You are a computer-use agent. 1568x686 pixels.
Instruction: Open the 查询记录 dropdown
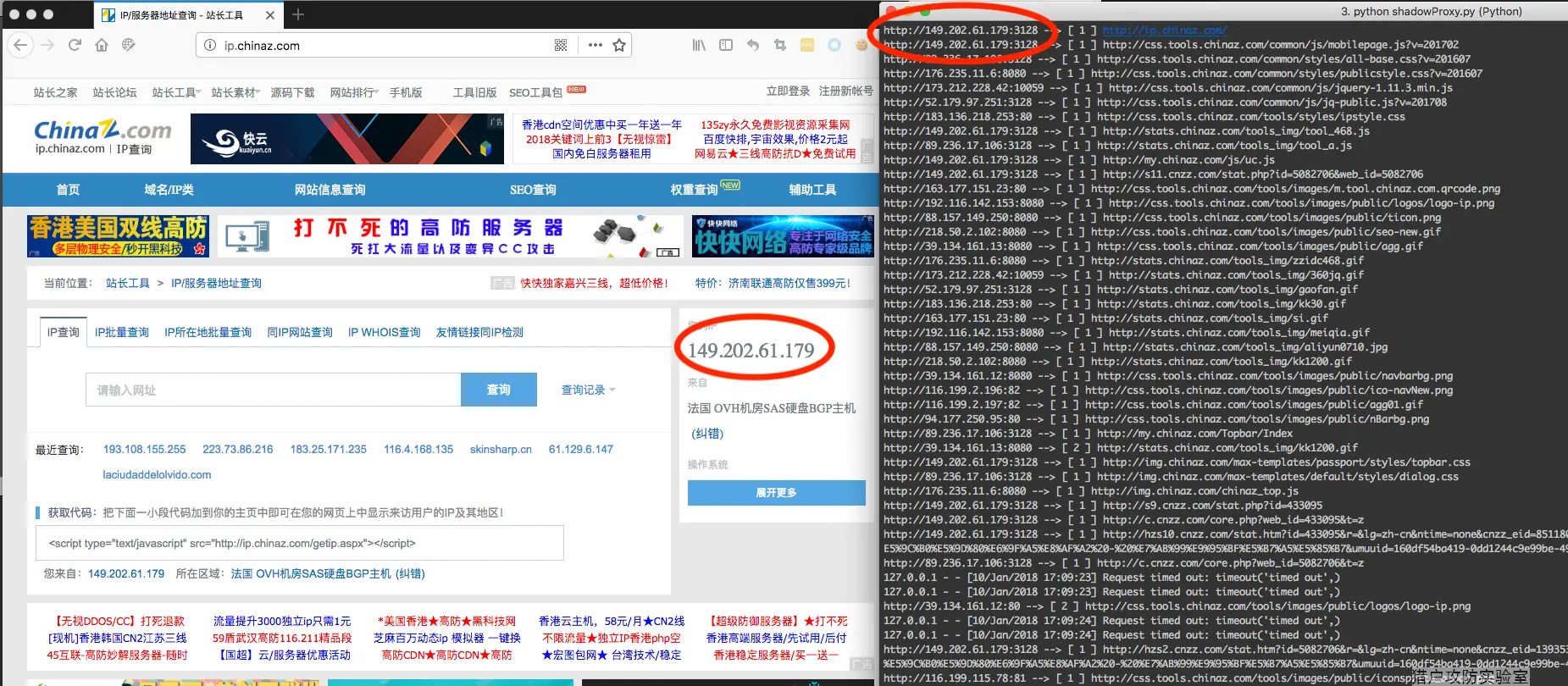click(589, 390)
